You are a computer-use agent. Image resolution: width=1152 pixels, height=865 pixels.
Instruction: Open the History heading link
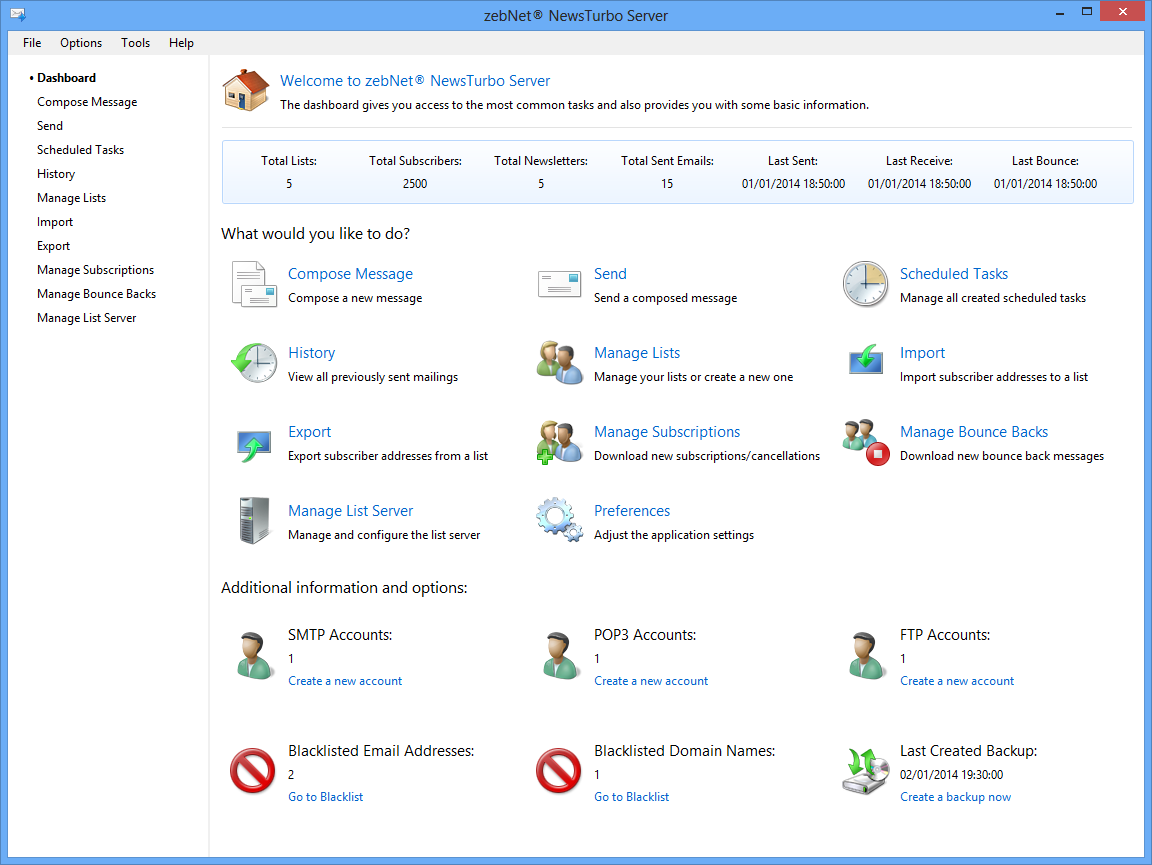click(312, 353)
